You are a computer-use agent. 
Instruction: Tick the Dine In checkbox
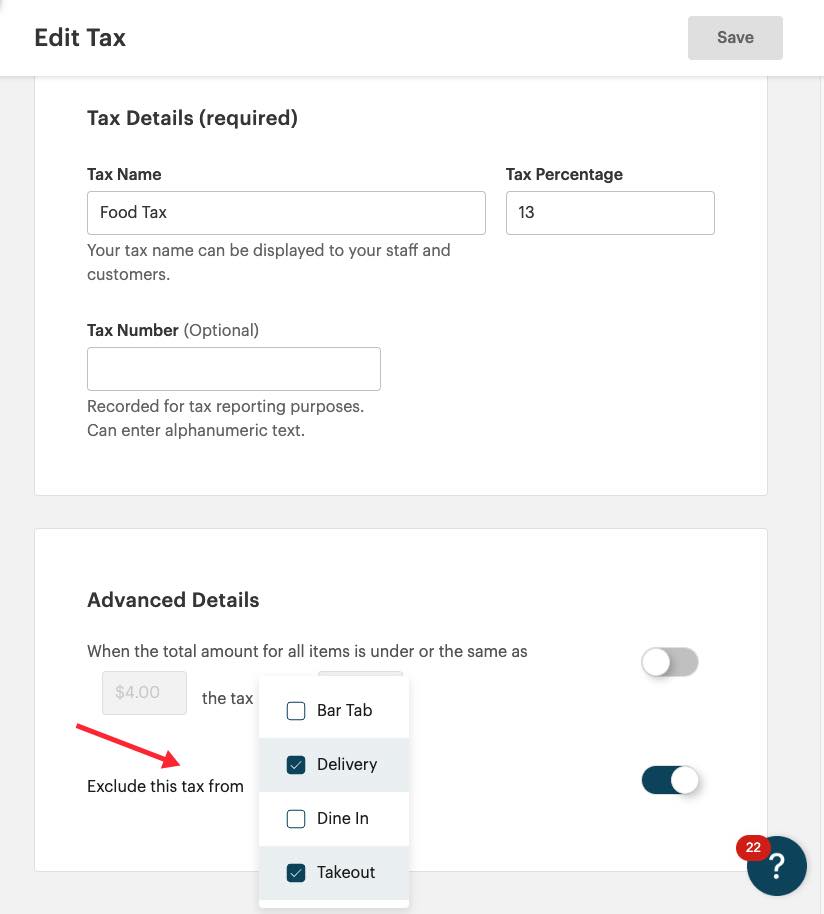pyautogui.click(x=296, y=819)
